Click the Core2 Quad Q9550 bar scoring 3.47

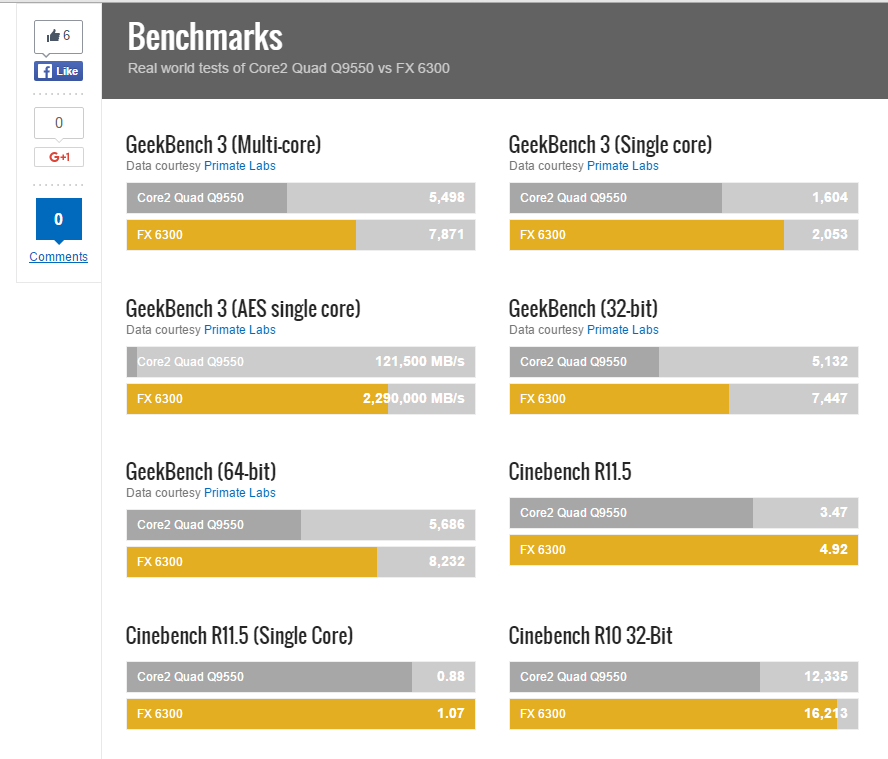click(684, 513)
